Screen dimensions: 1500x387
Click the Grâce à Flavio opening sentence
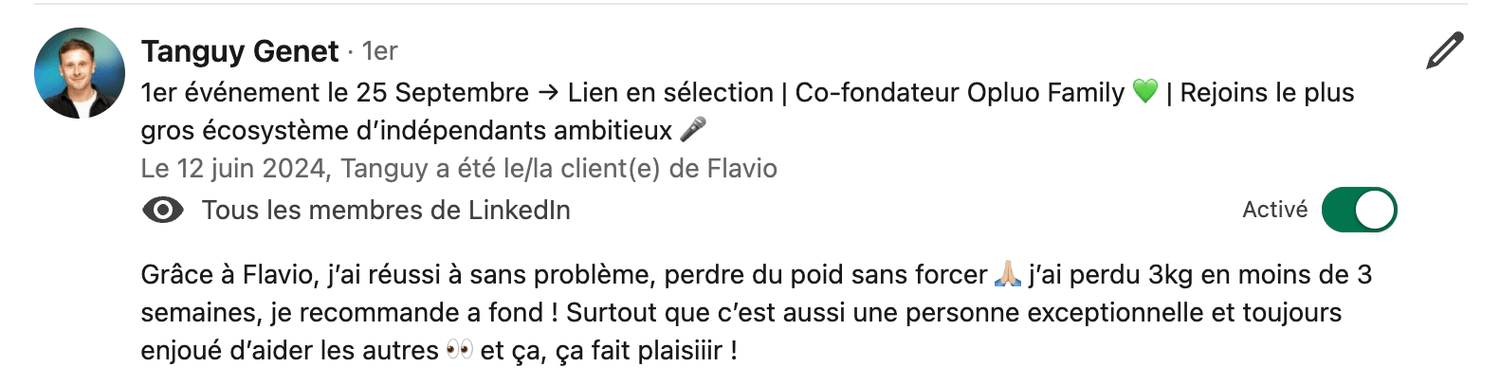click(564, 274)
